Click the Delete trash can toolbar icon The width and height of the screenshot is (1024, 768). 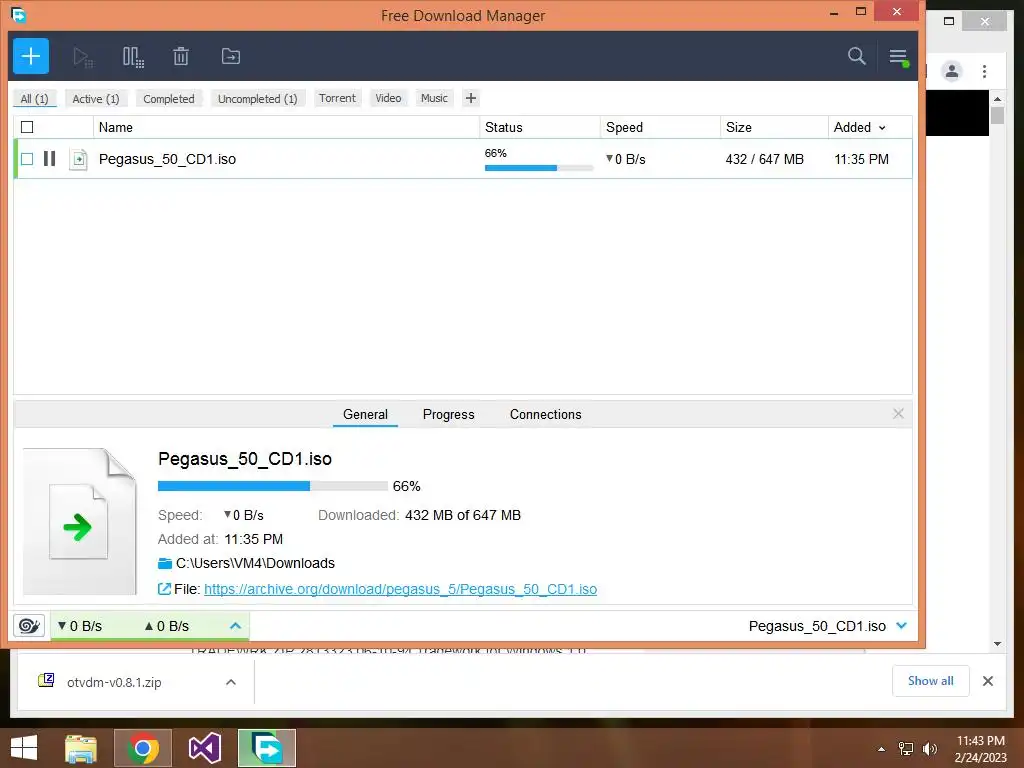(x=181, y=57)
